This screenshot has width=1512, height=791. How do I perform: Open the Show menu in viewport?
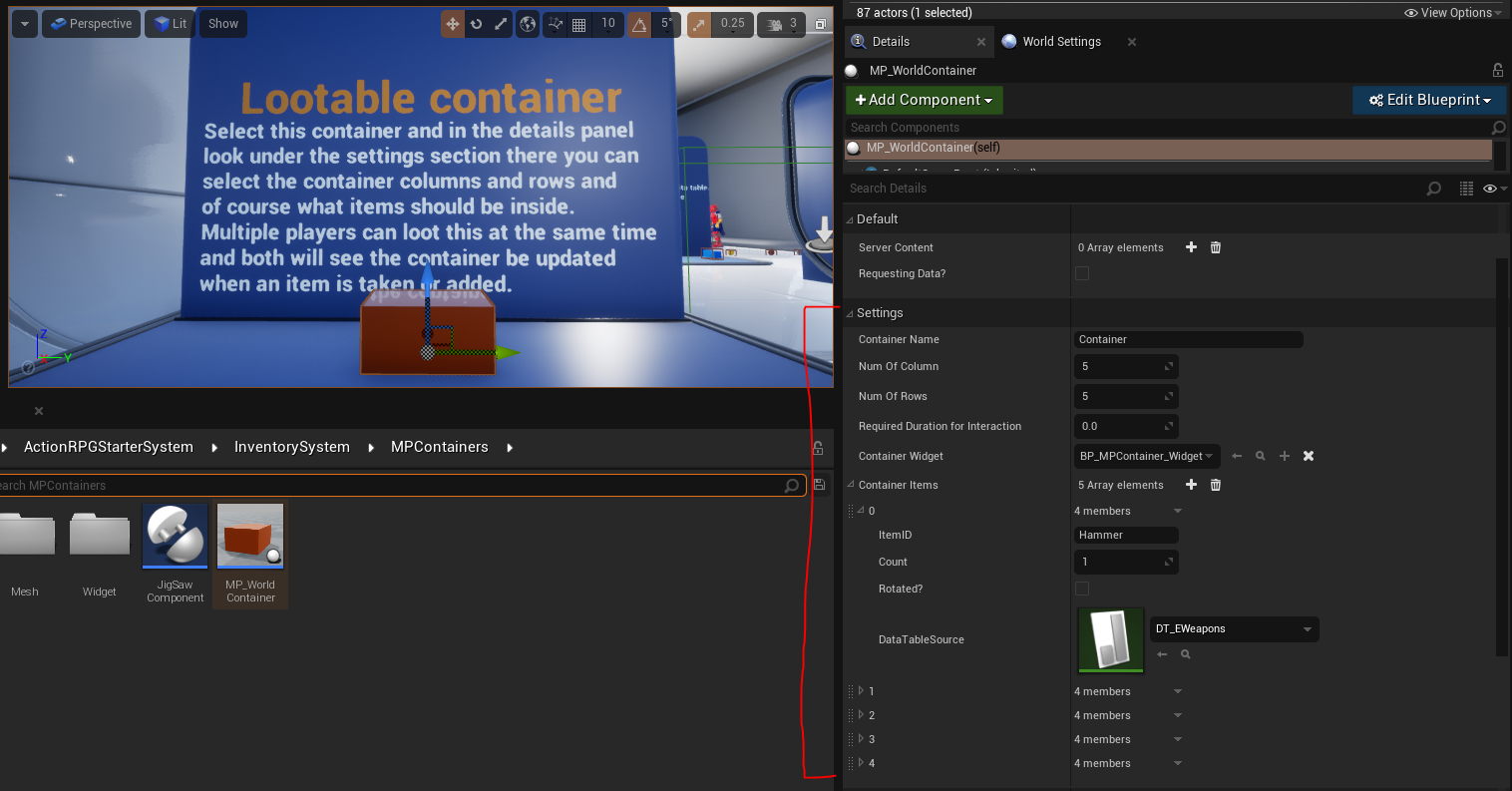tap(223, 24)
